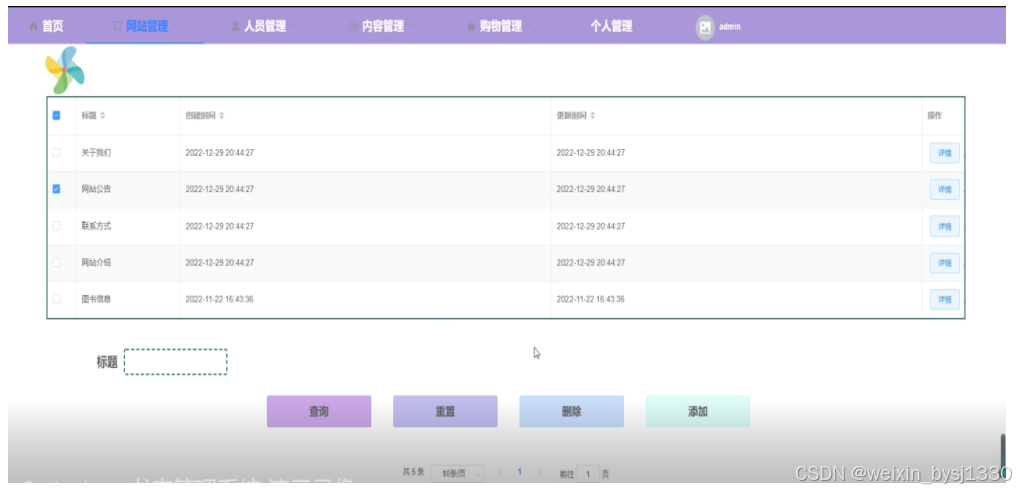This screenshot has width=1016, height=492.
Task: Open the 人员管理 menu
Action: click(x=263, y=27)
